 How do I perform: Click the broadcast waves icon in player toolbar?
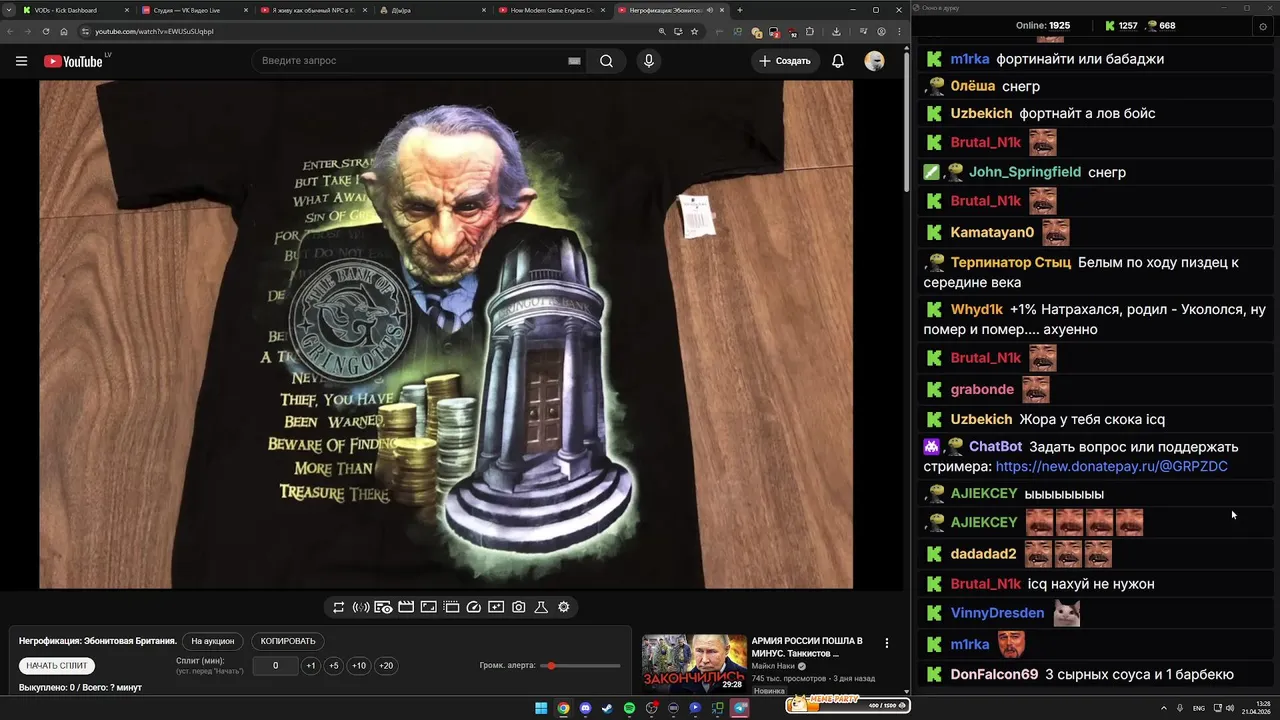point(361,607)
